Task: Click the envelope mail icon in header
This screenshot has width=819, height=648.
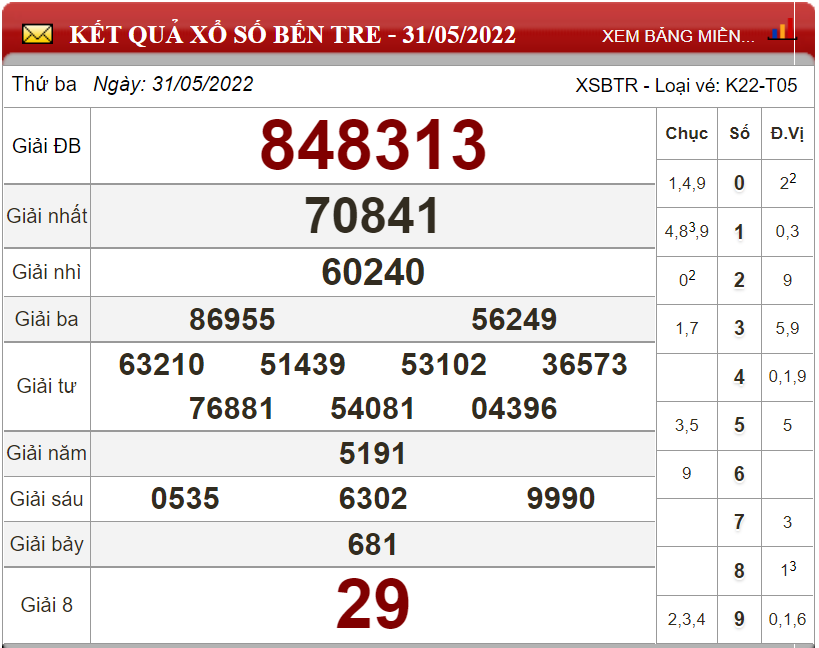Action: [x=37, y=35]
